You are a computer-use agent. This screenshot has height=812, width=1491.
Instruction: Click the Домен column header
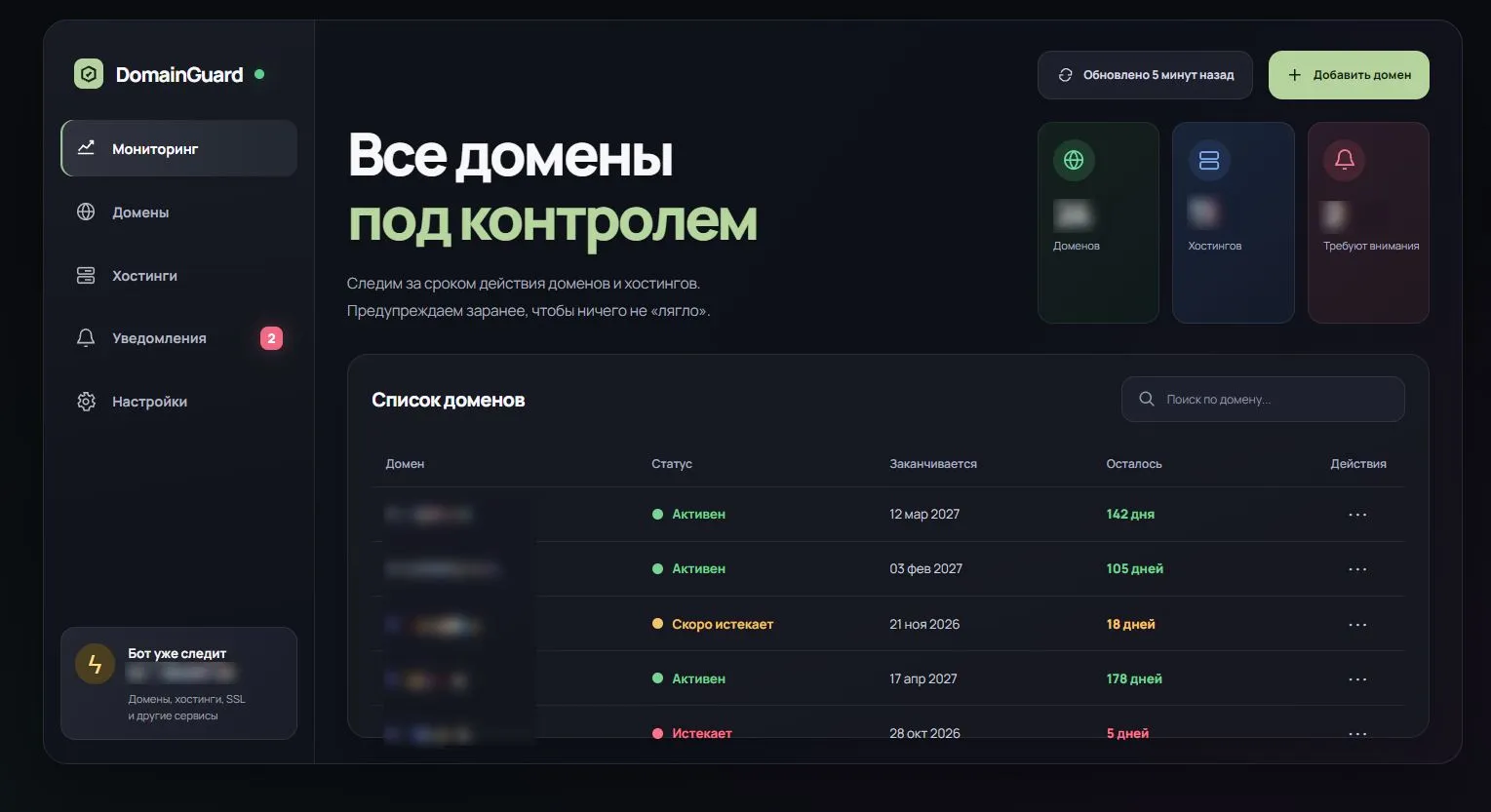coord(405,464)
